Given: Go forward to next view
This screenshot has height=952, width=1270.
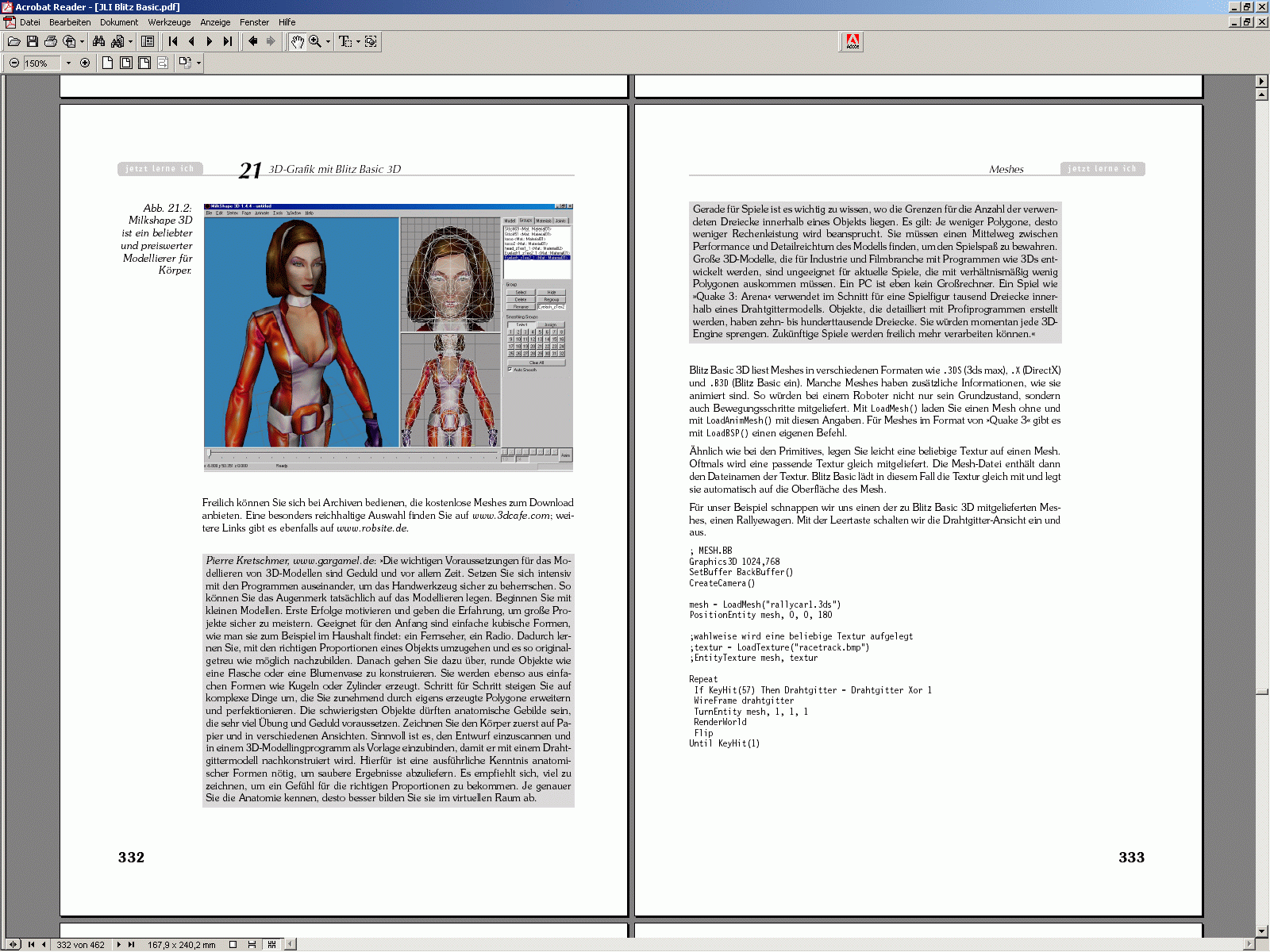Looking at the screenshot, I should coord(271,41).
